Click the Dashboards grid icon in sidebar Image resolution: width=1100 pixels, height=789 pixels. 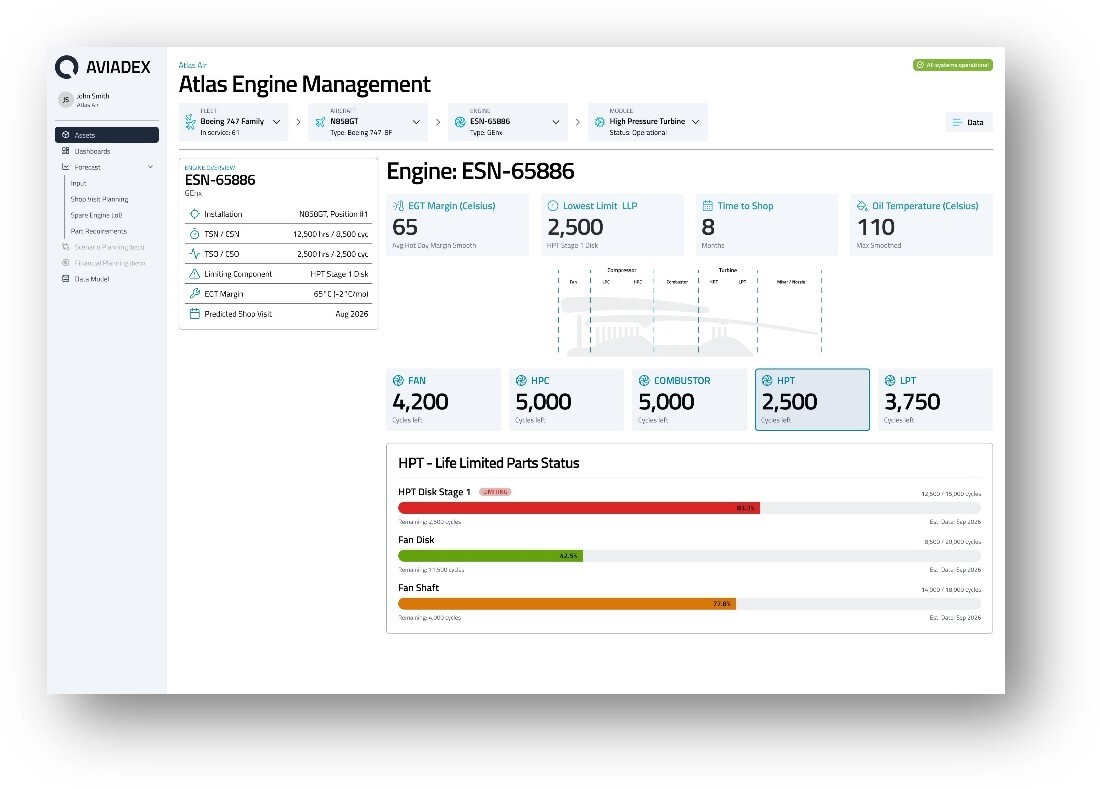click(x=65, y=151)
